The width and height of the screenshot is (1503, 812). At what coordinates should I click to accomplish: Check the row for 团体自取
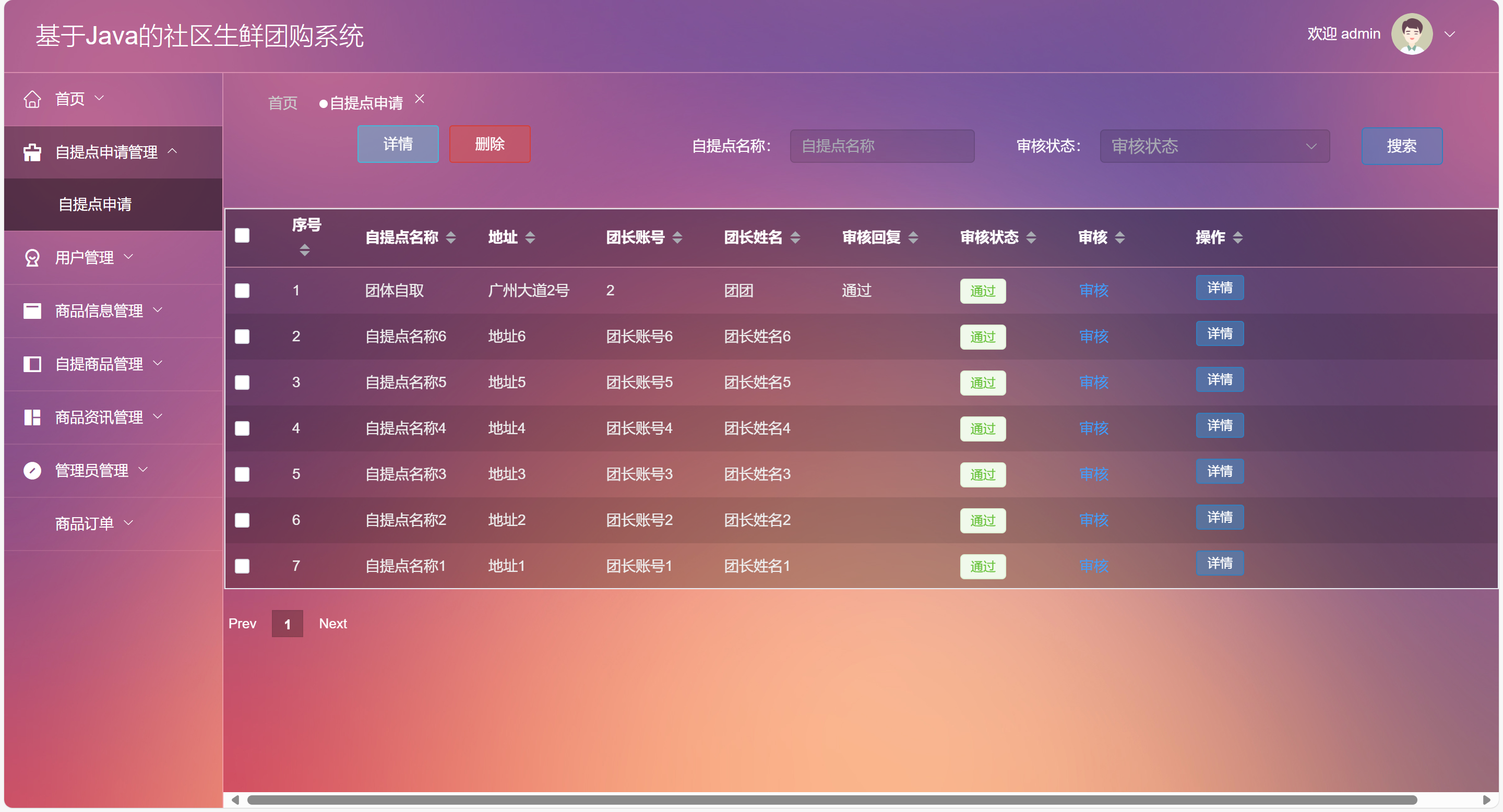[x=242, y=291]
